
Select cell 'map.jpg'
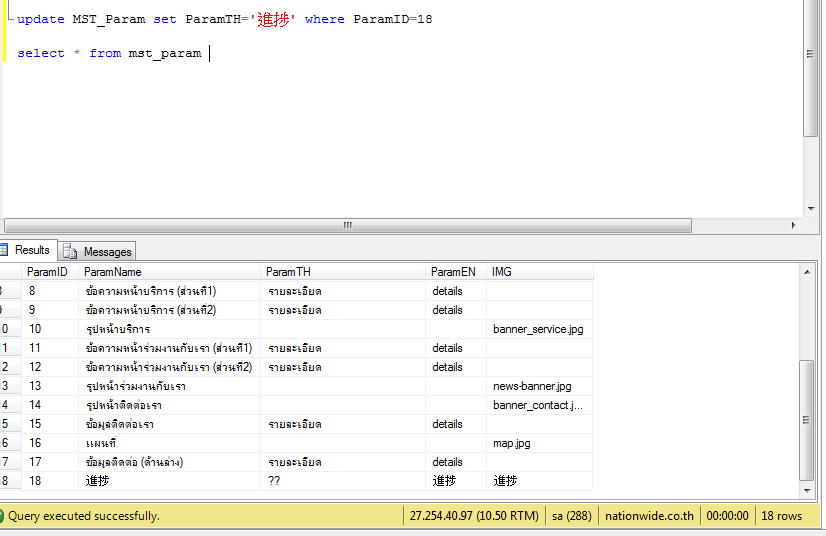[539, 443]
